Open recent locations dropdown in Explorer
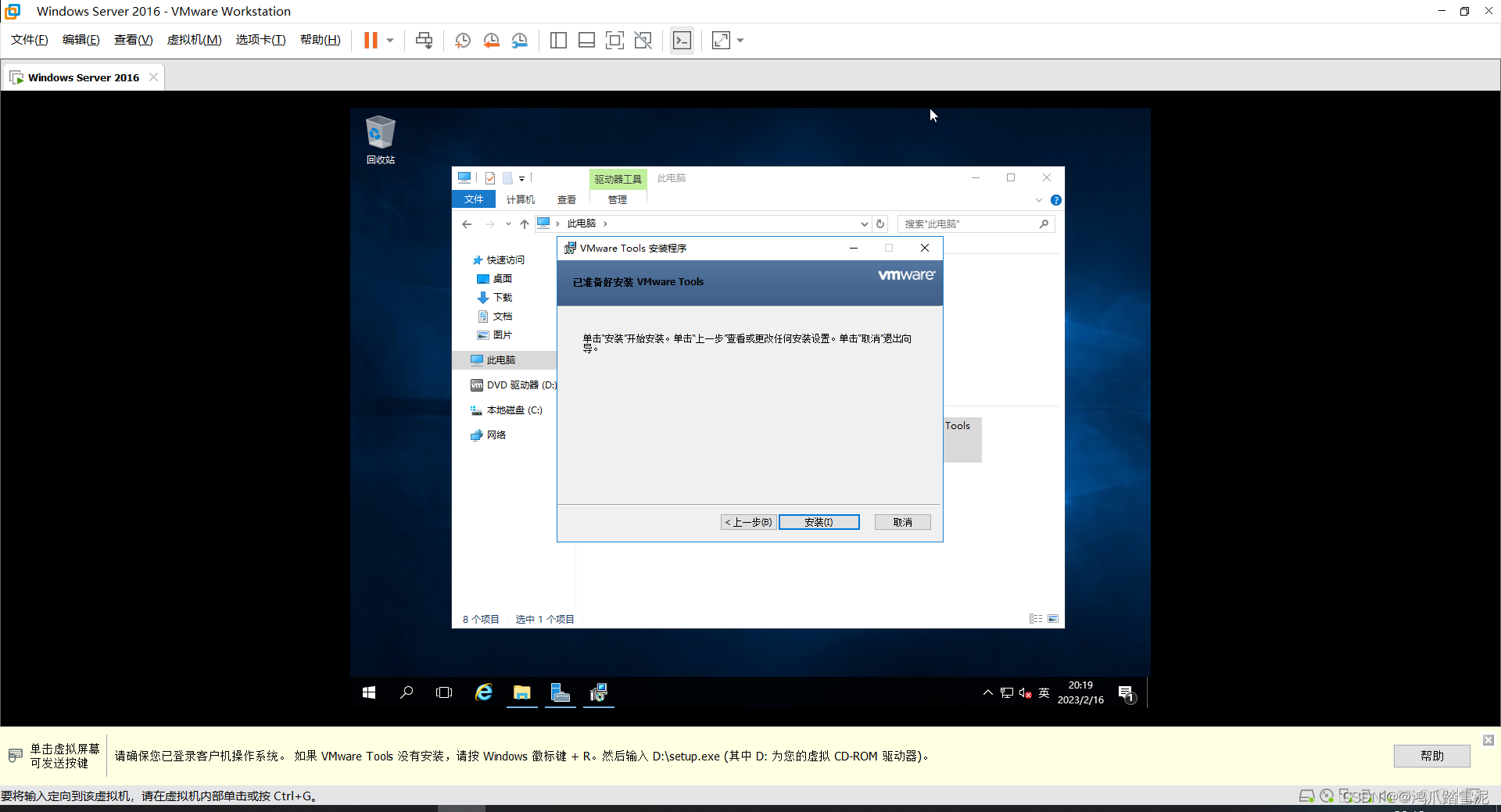Image resolution: width=1501 pixels, height=812 pixels. click(x=508, y=224)
